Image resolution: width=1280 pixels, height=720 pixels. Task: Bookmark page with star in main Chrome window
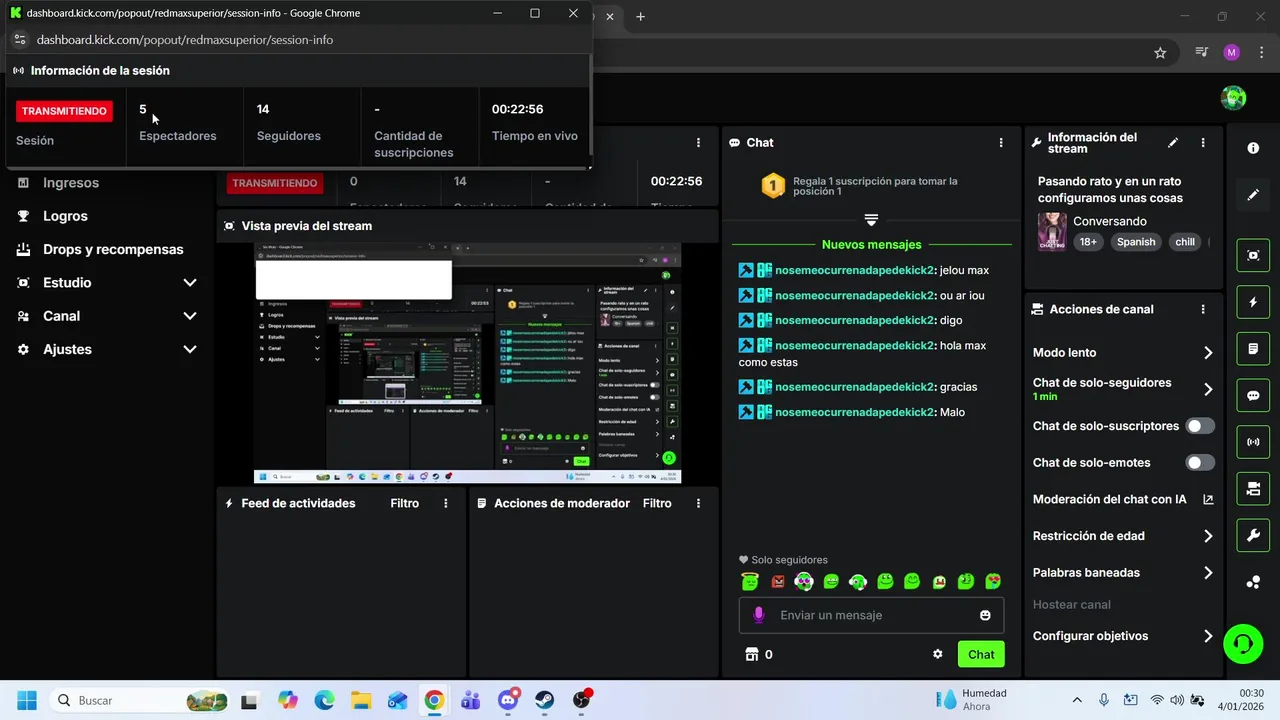(x=1160, y=53)
